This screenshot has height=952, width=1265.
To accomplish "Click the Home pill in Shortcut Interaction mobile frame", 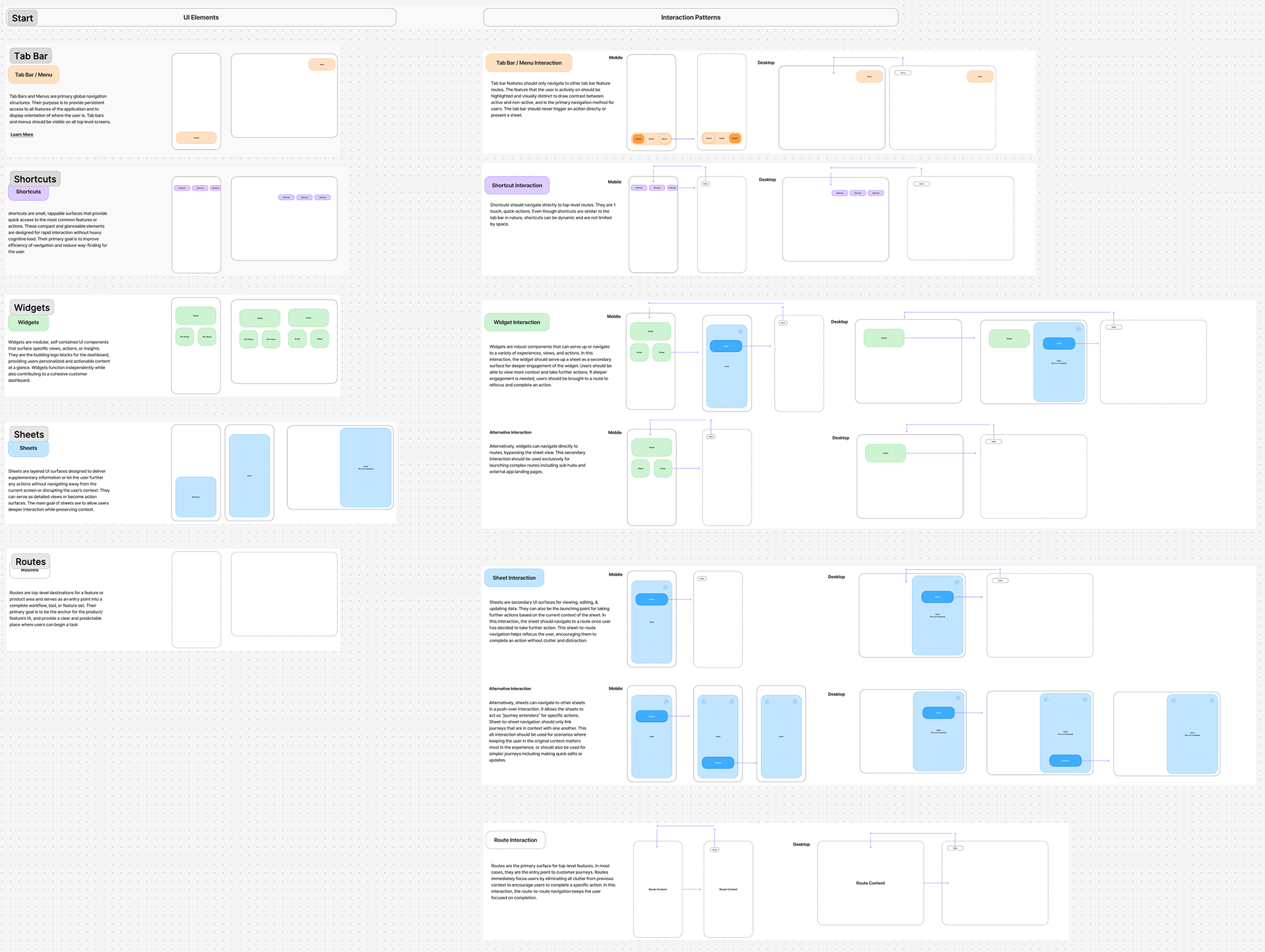I will (x=706, y=184).
